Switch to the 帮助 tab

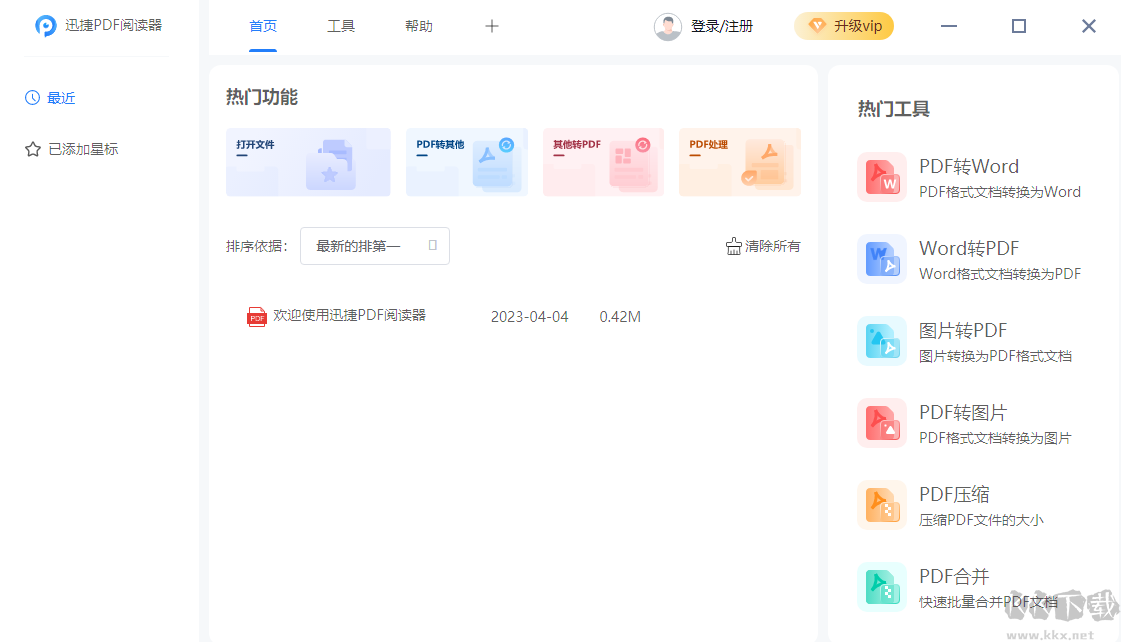[x=419, y=26]
